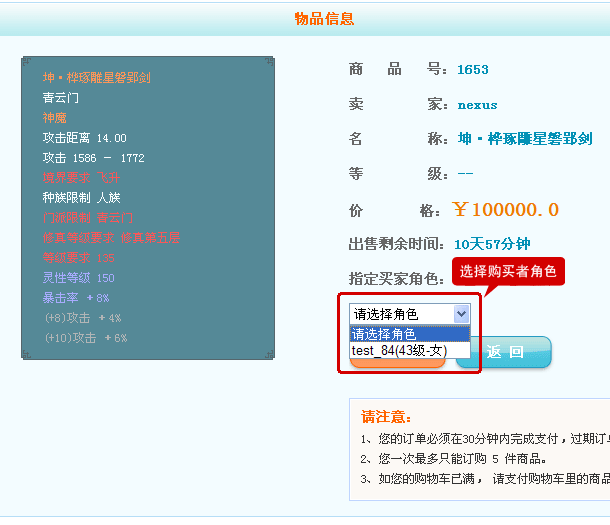This screenshot has width=610, height=525.
Task: Click seller name nexus
Action: point(477,104)
